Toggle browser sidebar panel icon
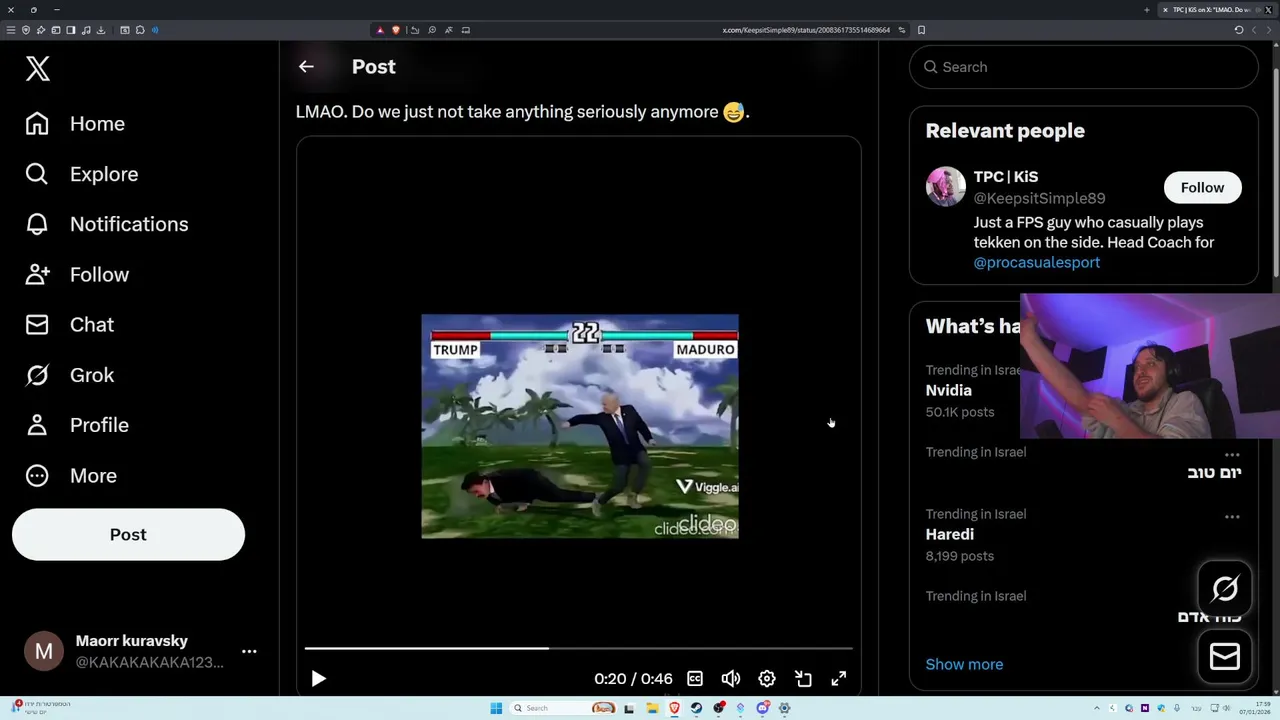 (71, 30)
